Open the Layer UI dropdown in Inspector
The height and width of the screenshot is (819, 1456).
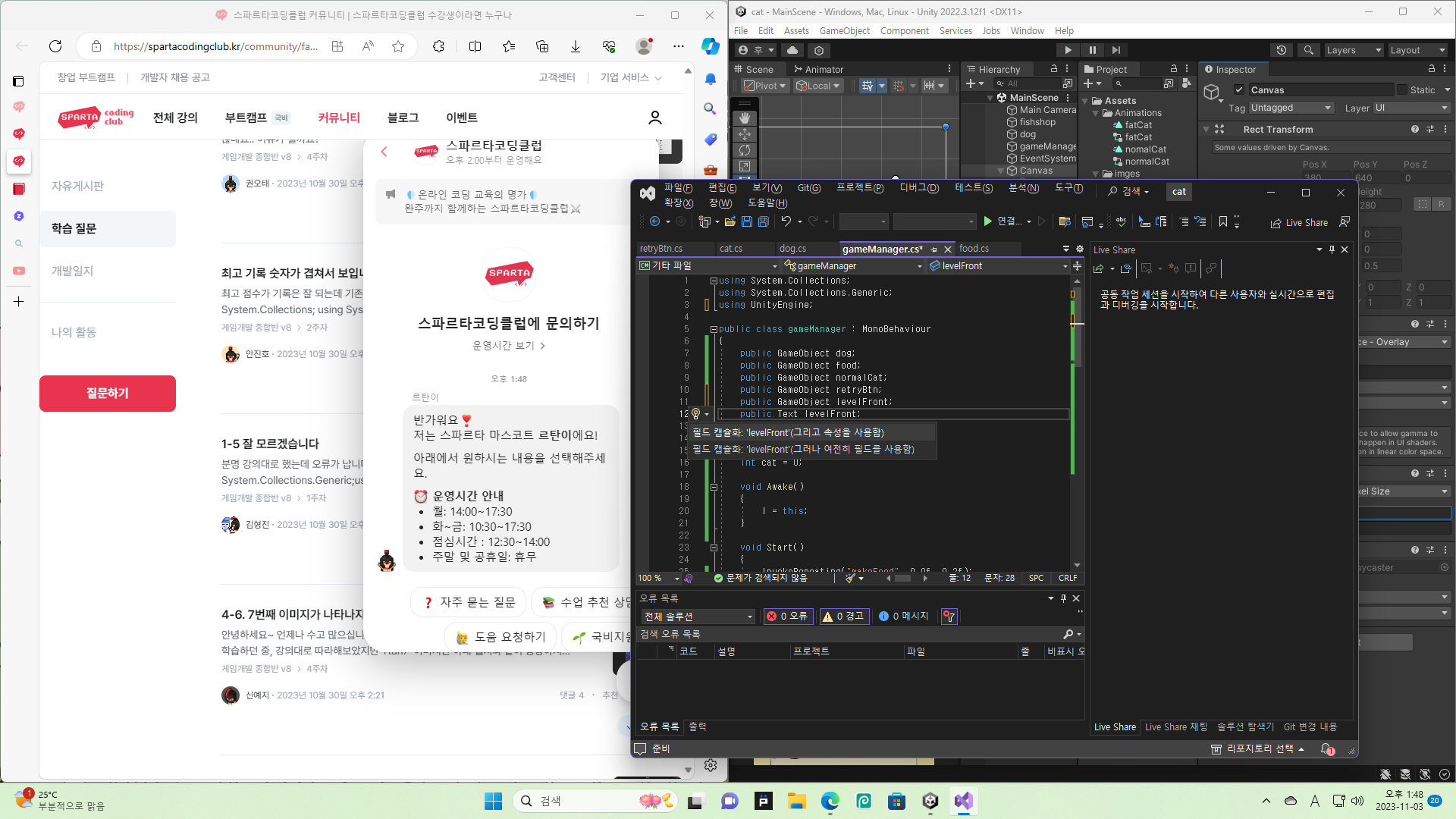point(1411,108)
